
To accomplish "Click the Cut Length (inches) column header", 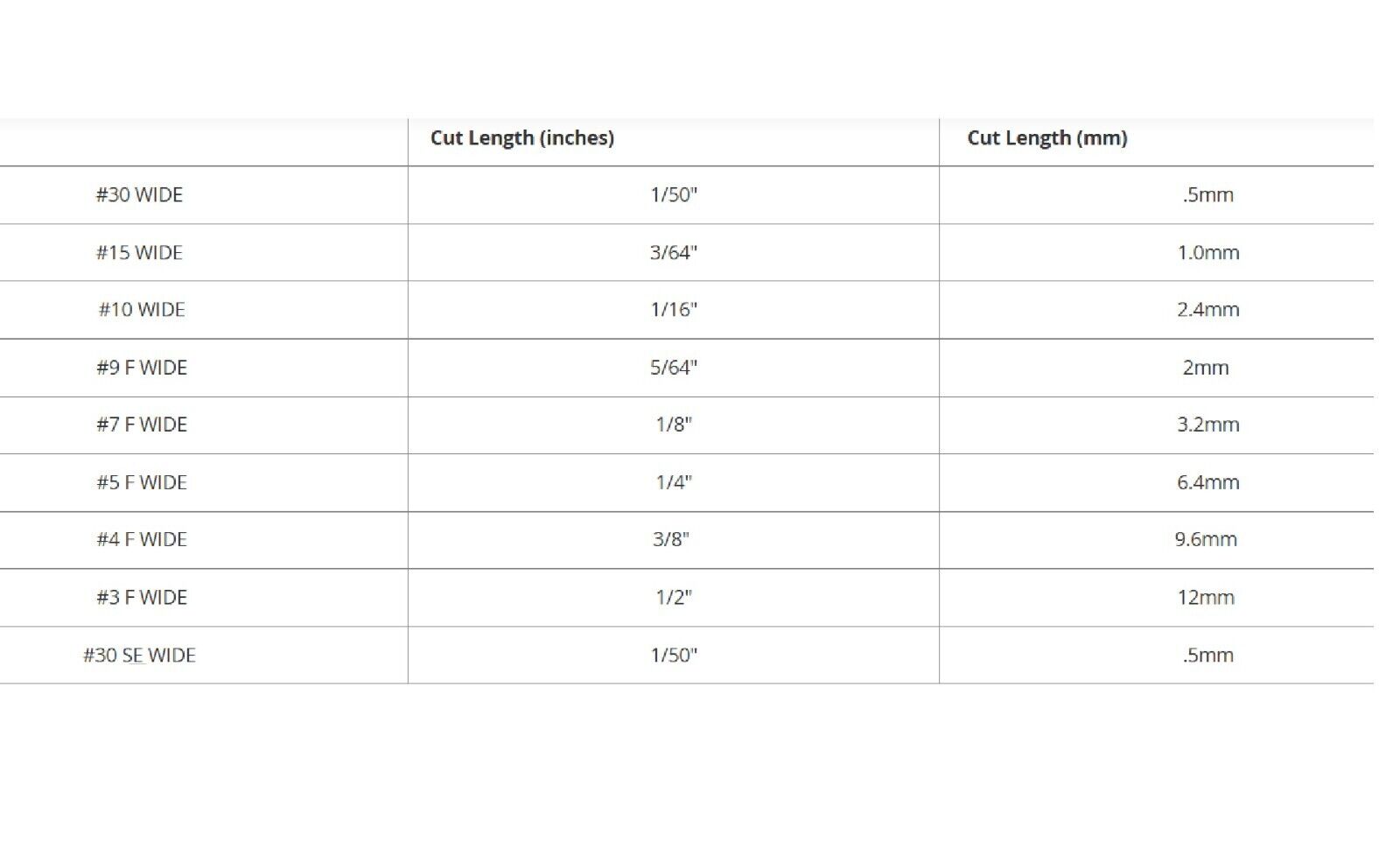I will pos(522,137).
